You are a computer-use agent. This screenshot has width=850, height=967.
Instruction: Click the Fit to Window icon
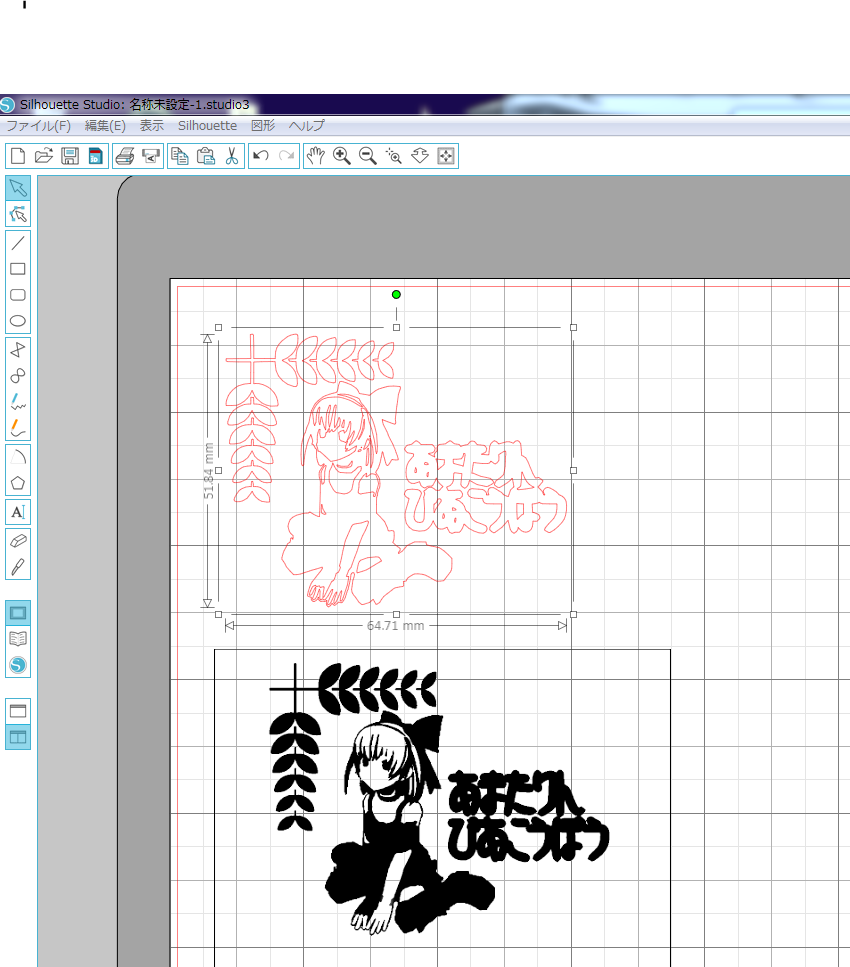445,156
